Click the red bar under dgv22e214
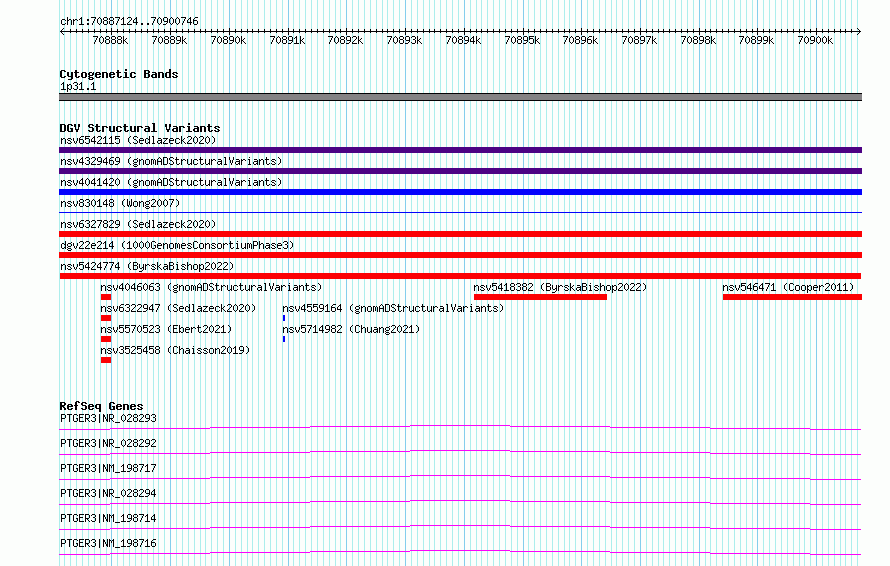 click(460, 255)
